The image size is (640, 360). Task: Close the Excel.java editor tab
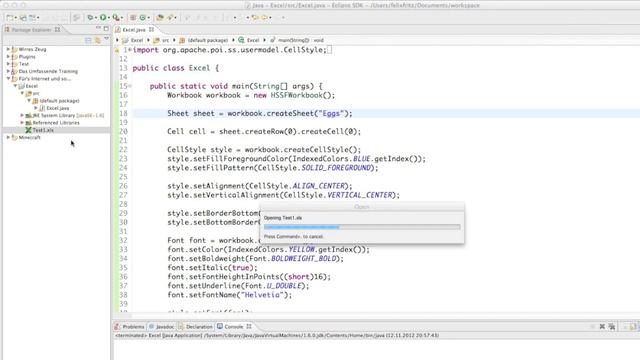(151, 29)
